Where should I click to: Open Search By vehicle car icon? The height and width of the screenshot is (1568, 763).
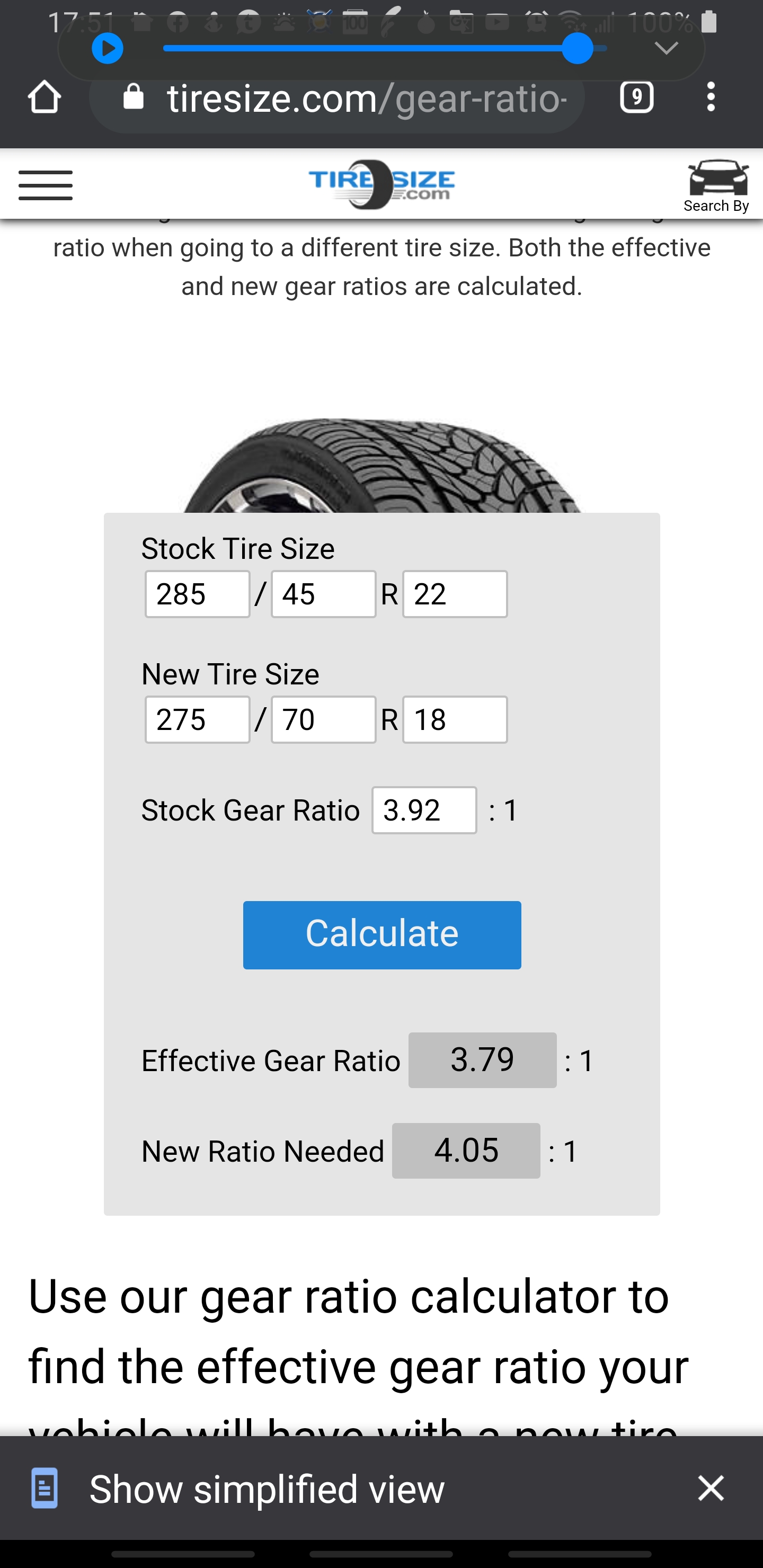[717, 185]
